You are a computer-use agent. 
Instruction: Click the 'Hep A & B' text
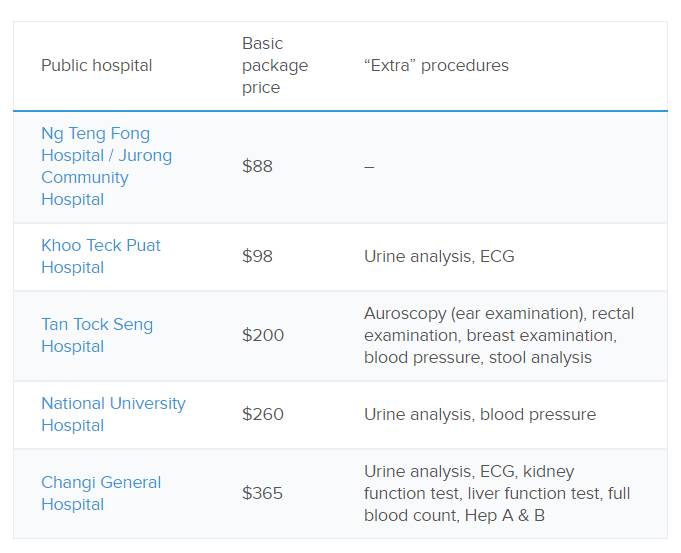(505, 516)
